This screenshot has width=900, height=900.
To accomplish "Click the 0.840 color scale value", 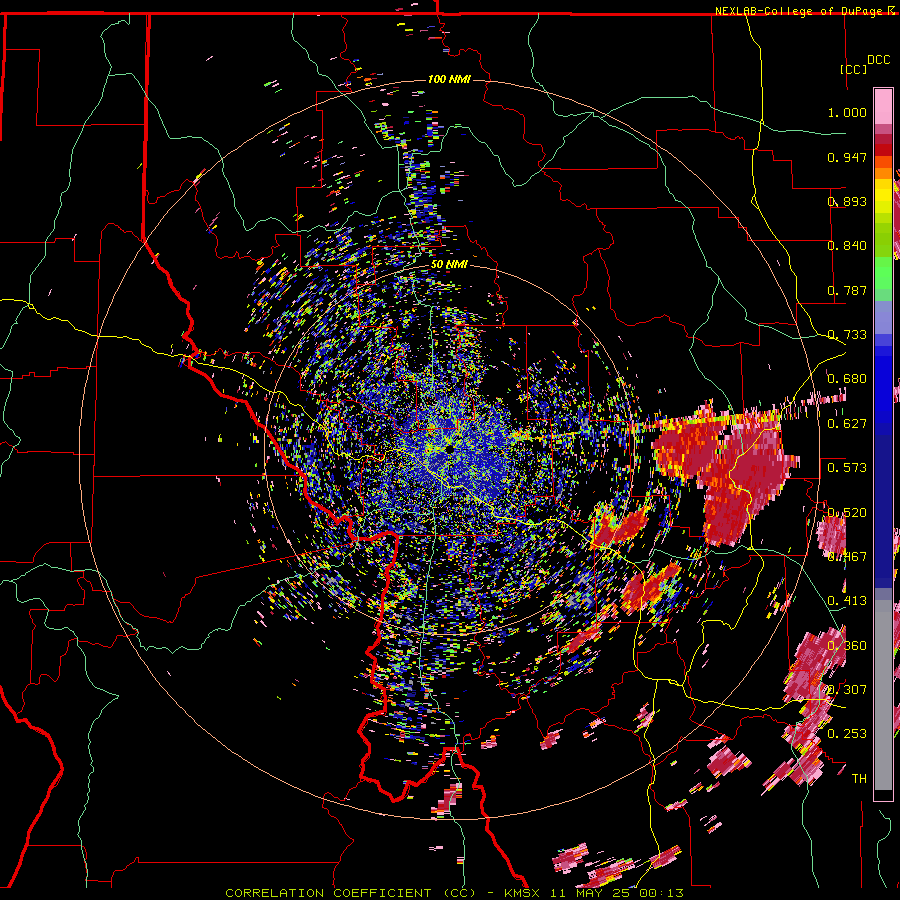I will click(x=847, y=246).
